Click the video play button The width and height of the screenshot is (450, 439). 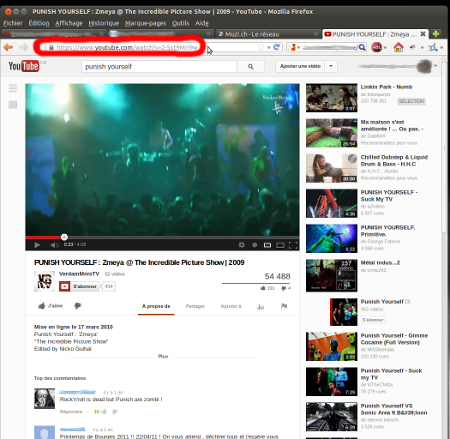pyautogui.click(x=37, y=245)
